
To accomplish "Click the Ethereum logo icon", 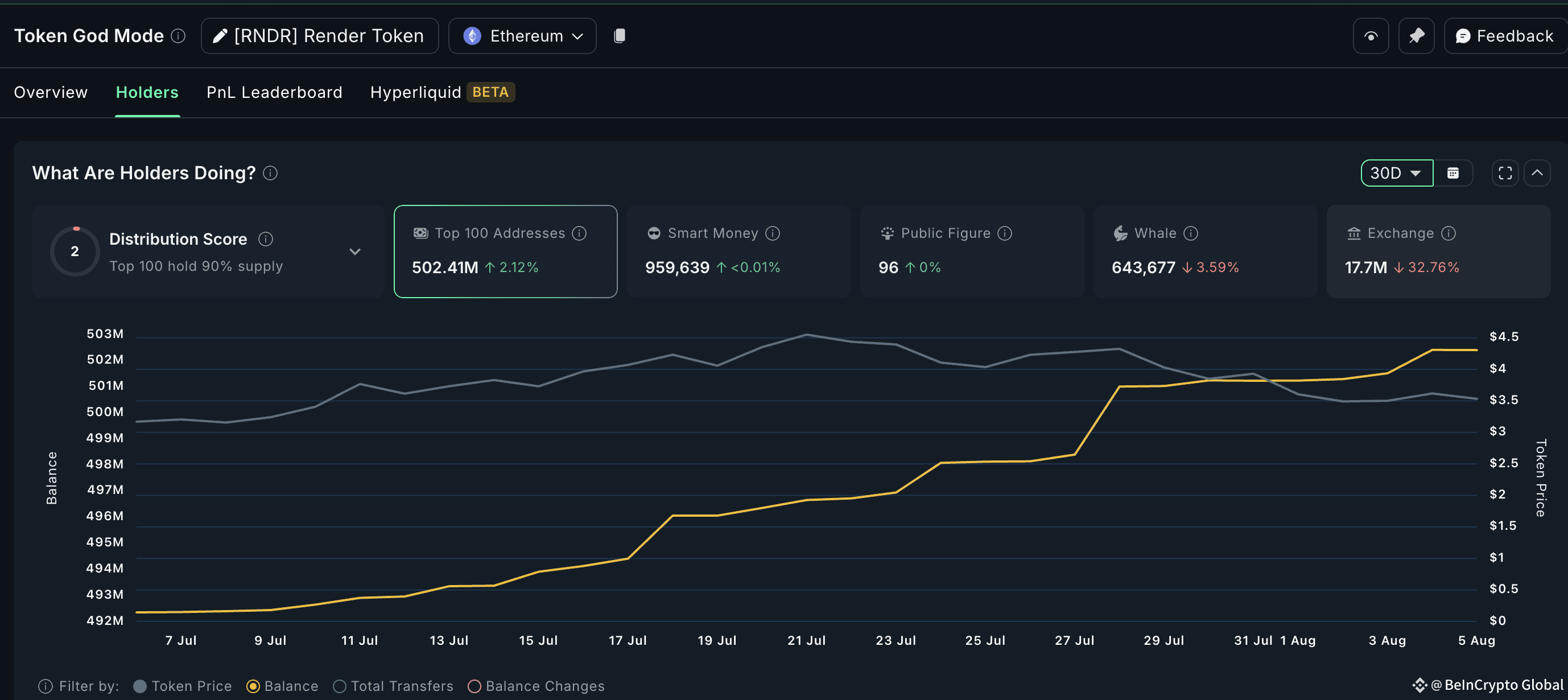I will pyautogui.click(x=472, y=36).
